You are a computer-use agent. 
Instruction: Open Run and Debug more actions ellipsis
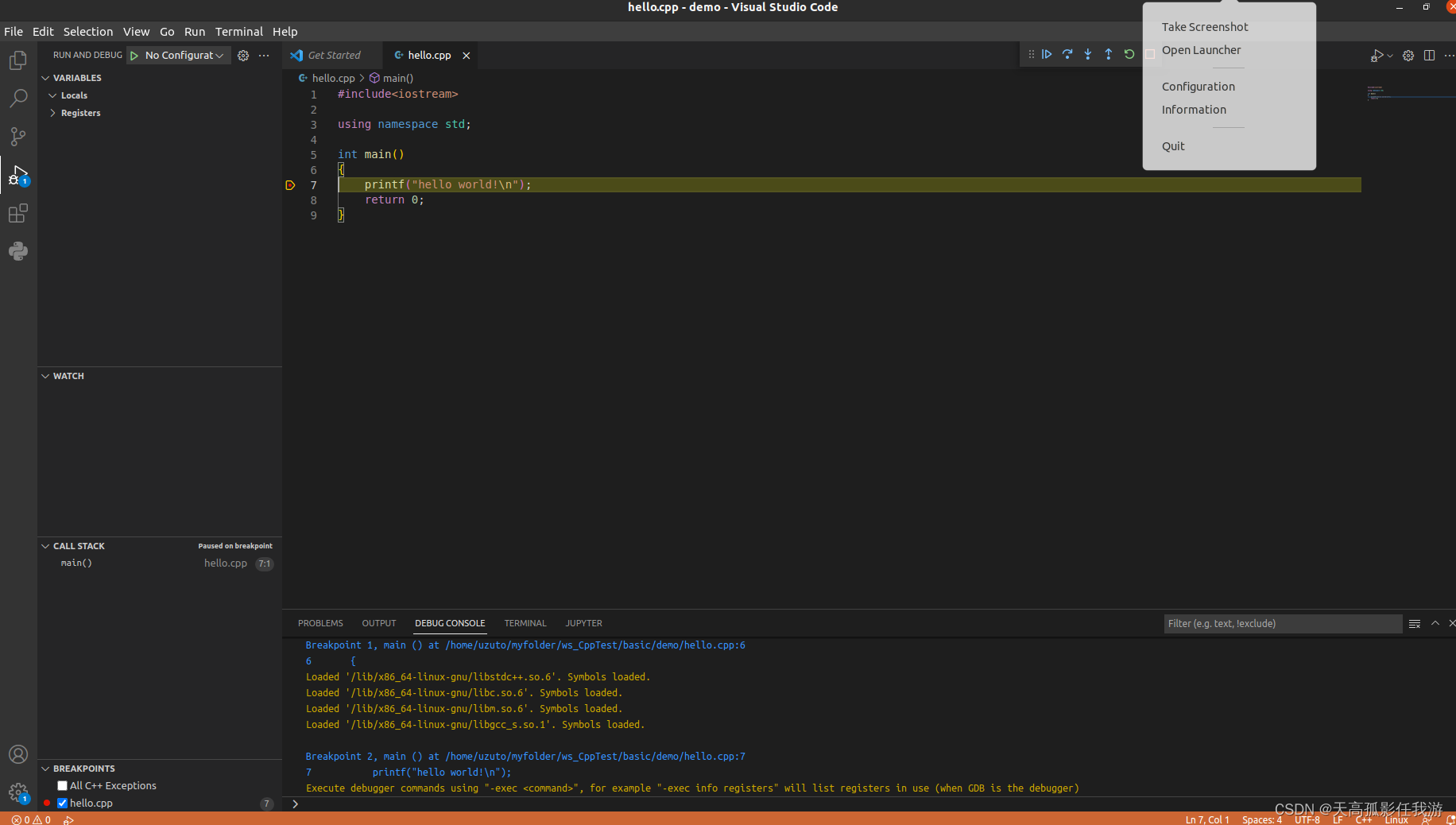(x=264, y=56)
